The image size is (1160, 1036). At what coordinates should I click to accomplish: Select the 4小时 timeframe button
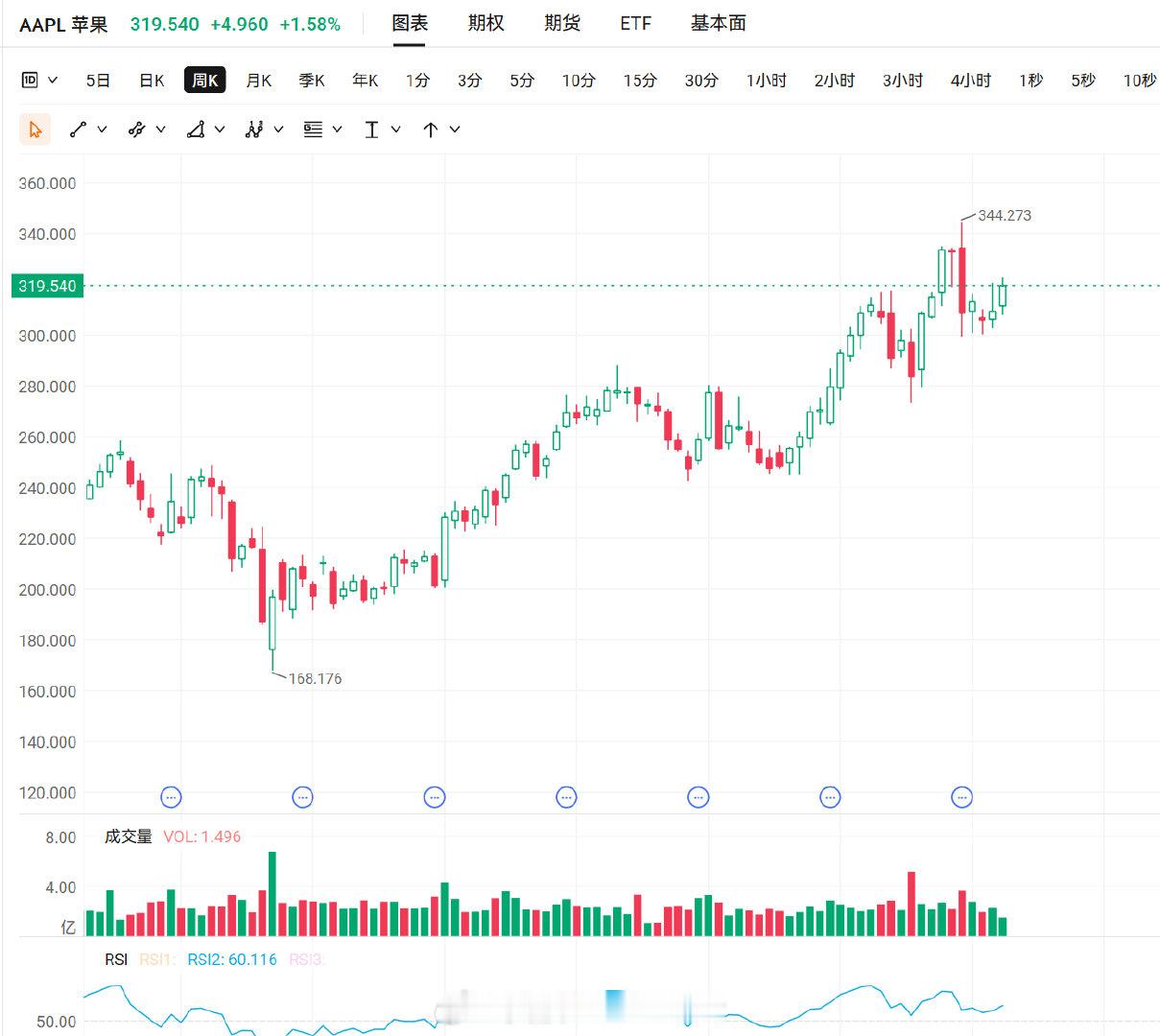pos(971,81)
